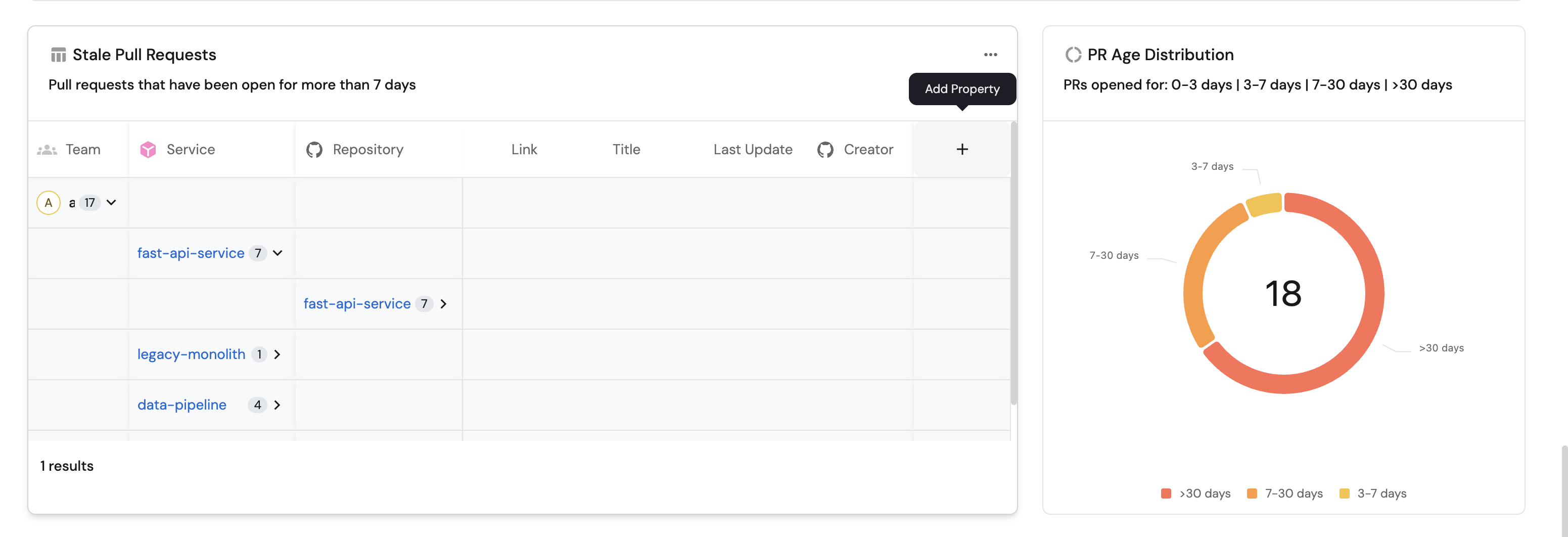This screenshot has height=537, width=1568.
Task: Toggle the 3-7 days legend entry
Action: tap(1373, 493)
